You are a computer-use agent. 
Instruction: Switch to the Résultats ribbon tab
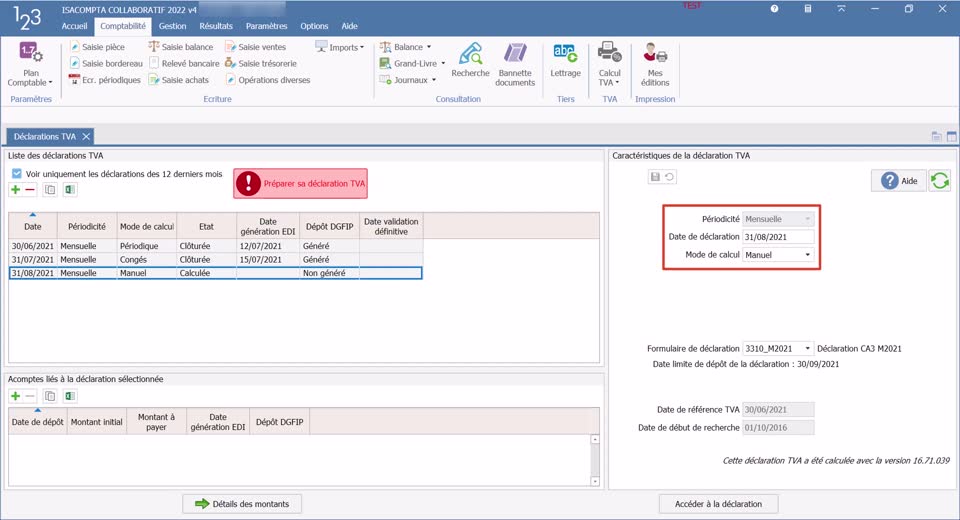(x=216, y=26)
